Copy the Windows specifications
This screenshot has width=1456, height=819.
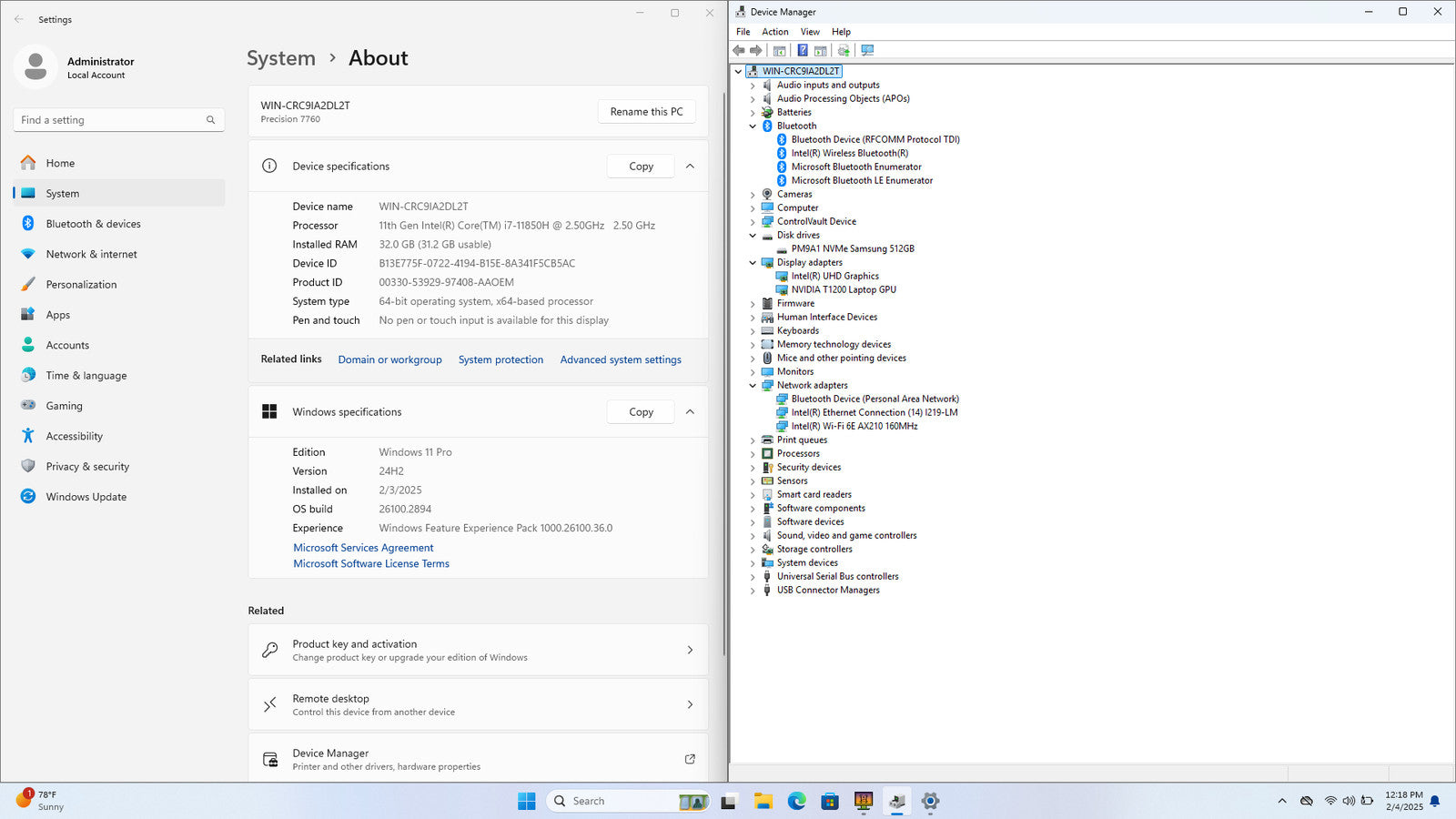[641, 412]
